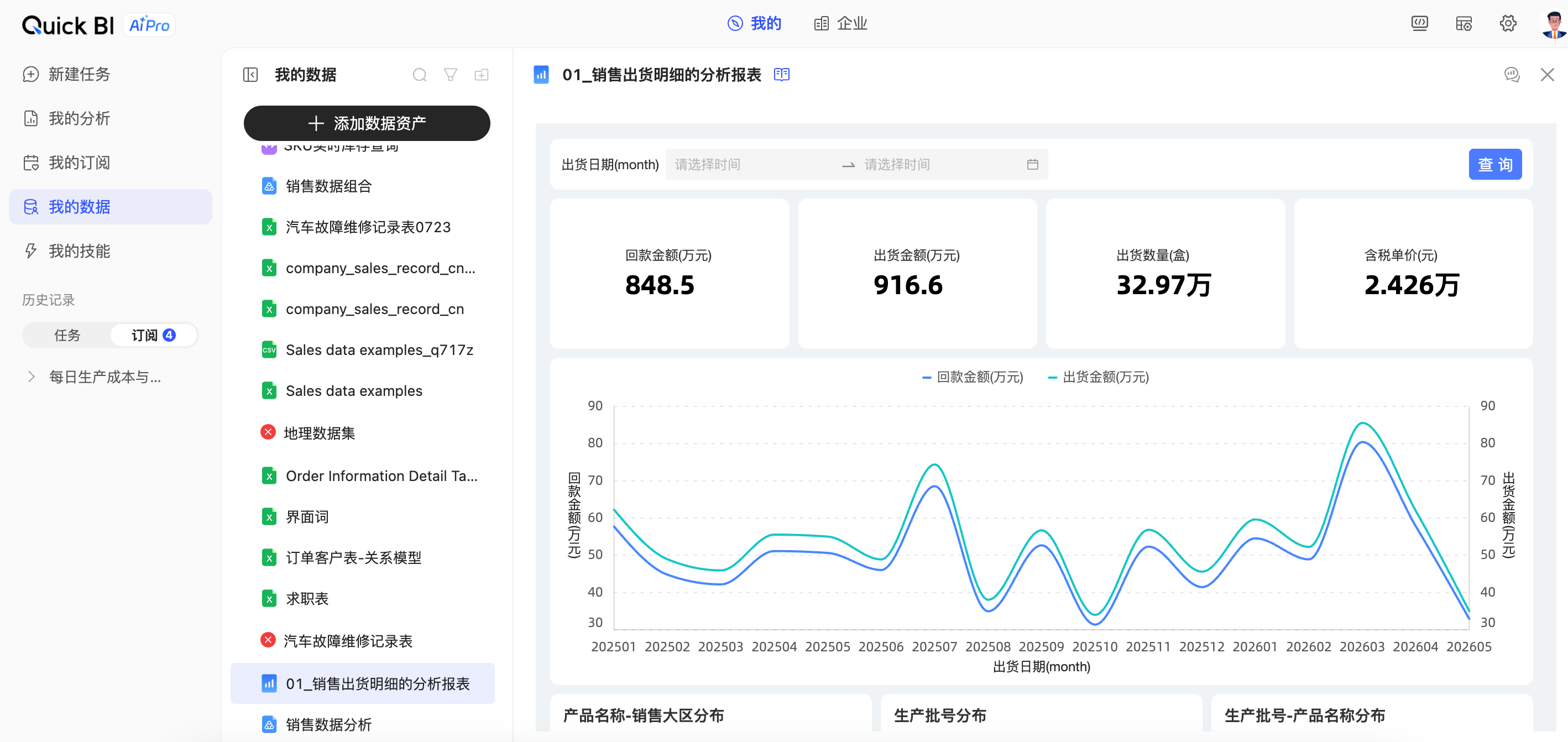The width and height of the screenshot is (1568, 742).
Task: Switch to the 企业 tab
Action: 840,24
